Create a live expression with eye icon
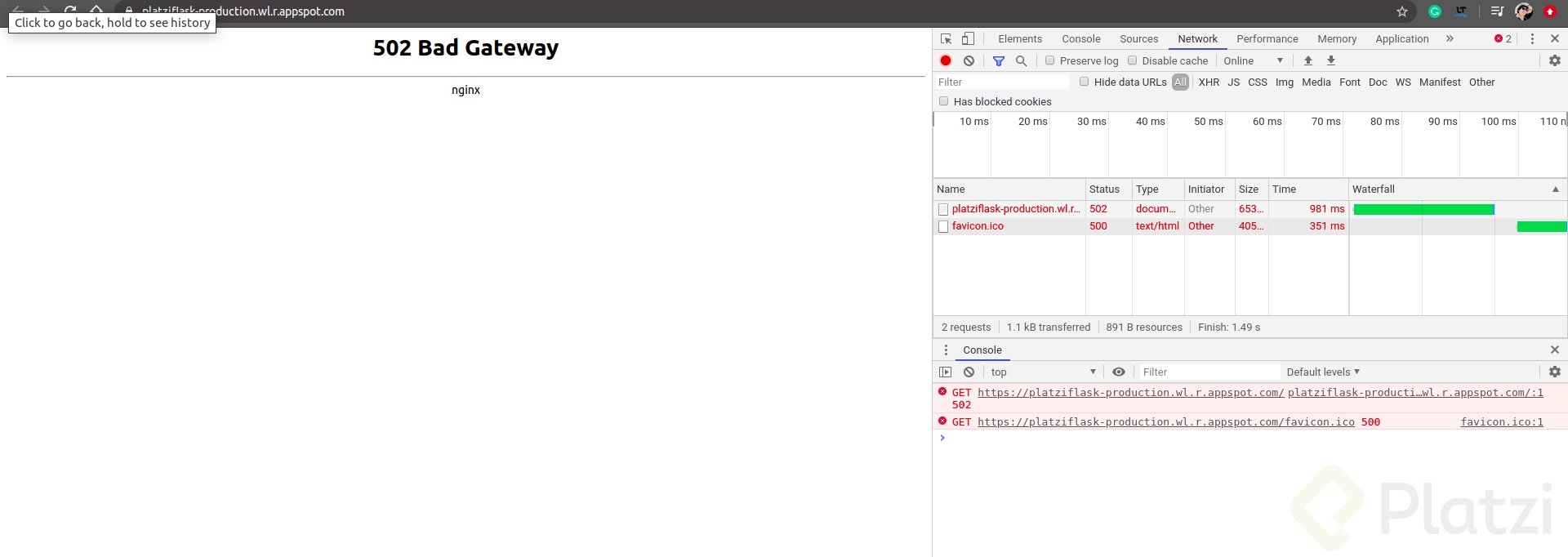 coord(1119,372)
